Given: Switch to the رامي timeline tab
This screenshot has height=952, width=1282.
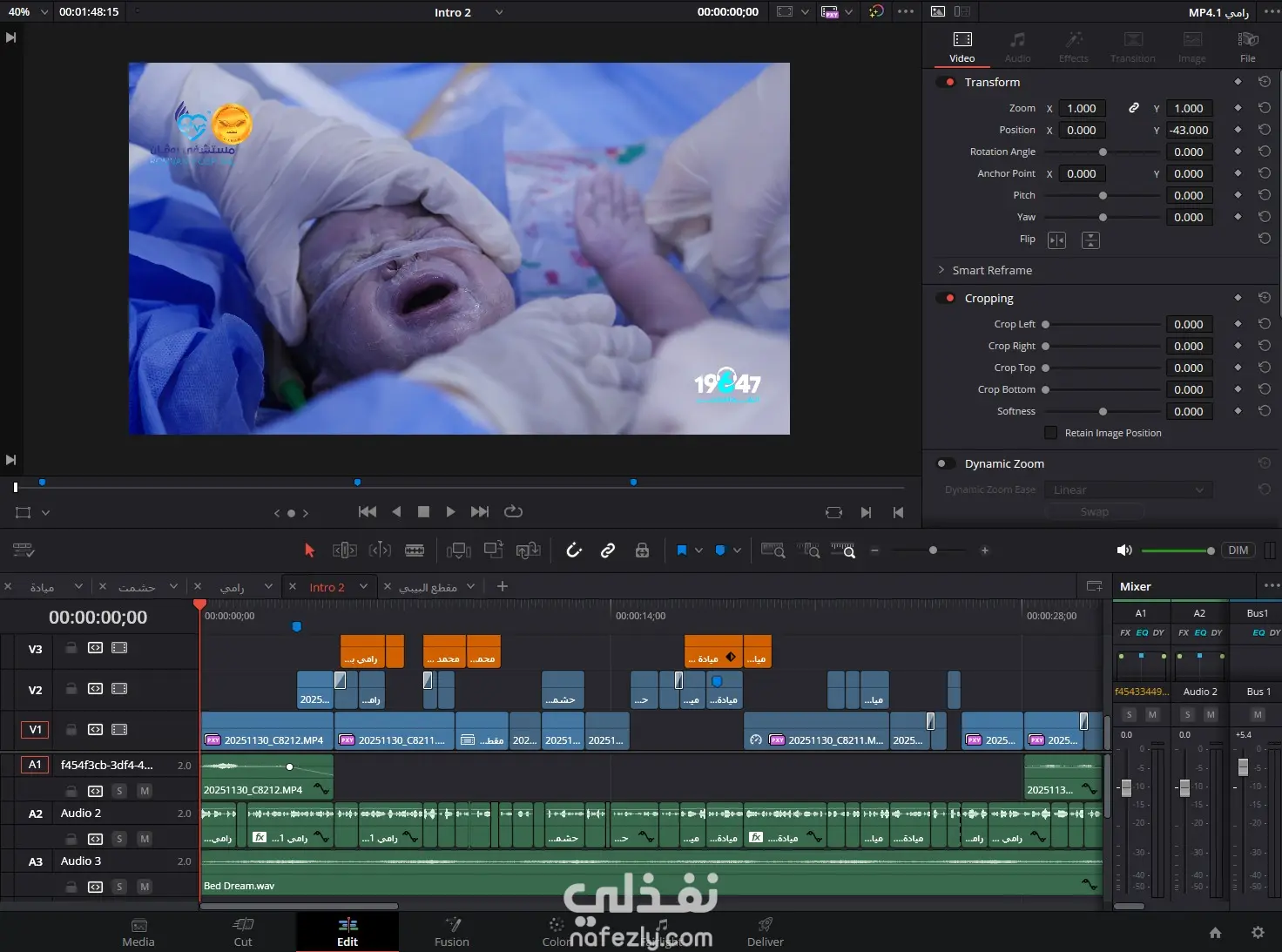Looking at the screenshot, I should pos(232,587).
